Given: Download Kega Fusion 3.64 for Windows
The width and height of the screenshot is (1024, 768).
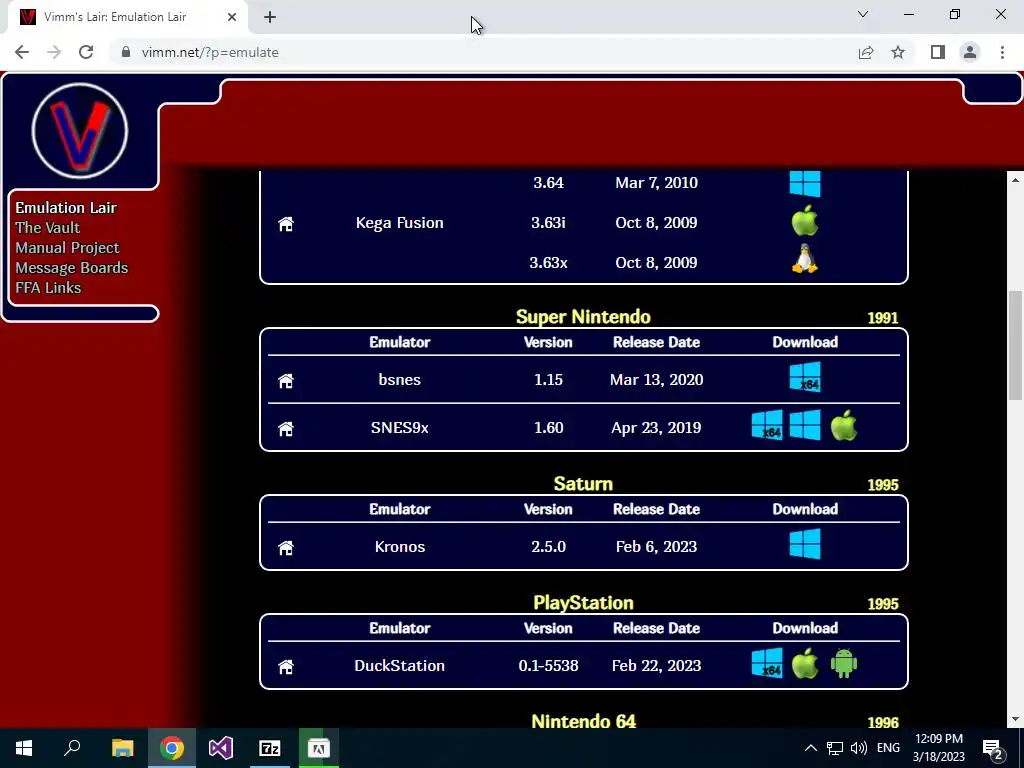Looking at the screenshot, I should pyautogui.click(x=805, y=184).
